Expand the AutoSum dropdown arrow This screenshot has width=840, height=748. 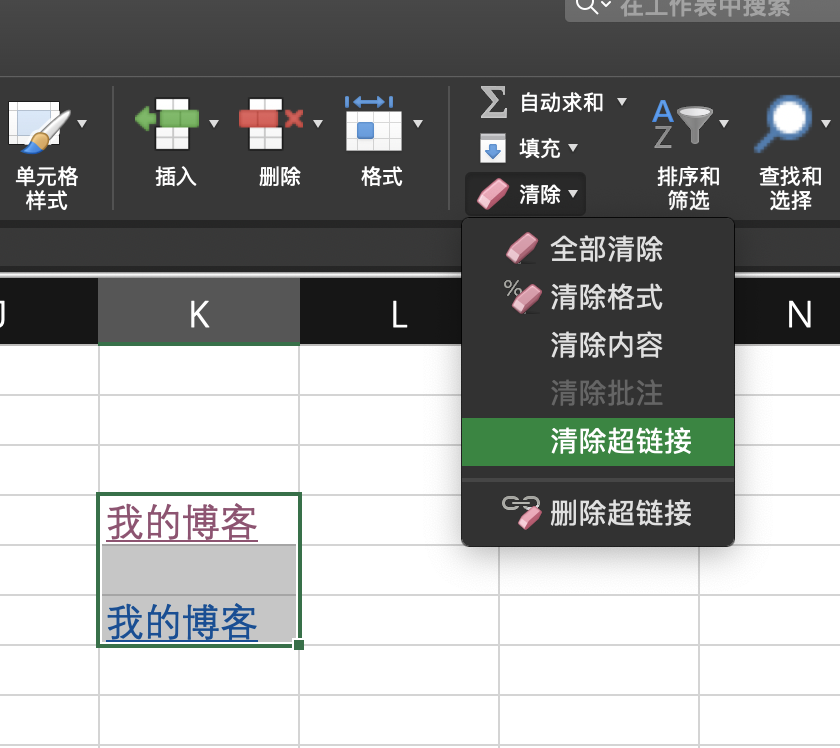[x=622, y=101]
